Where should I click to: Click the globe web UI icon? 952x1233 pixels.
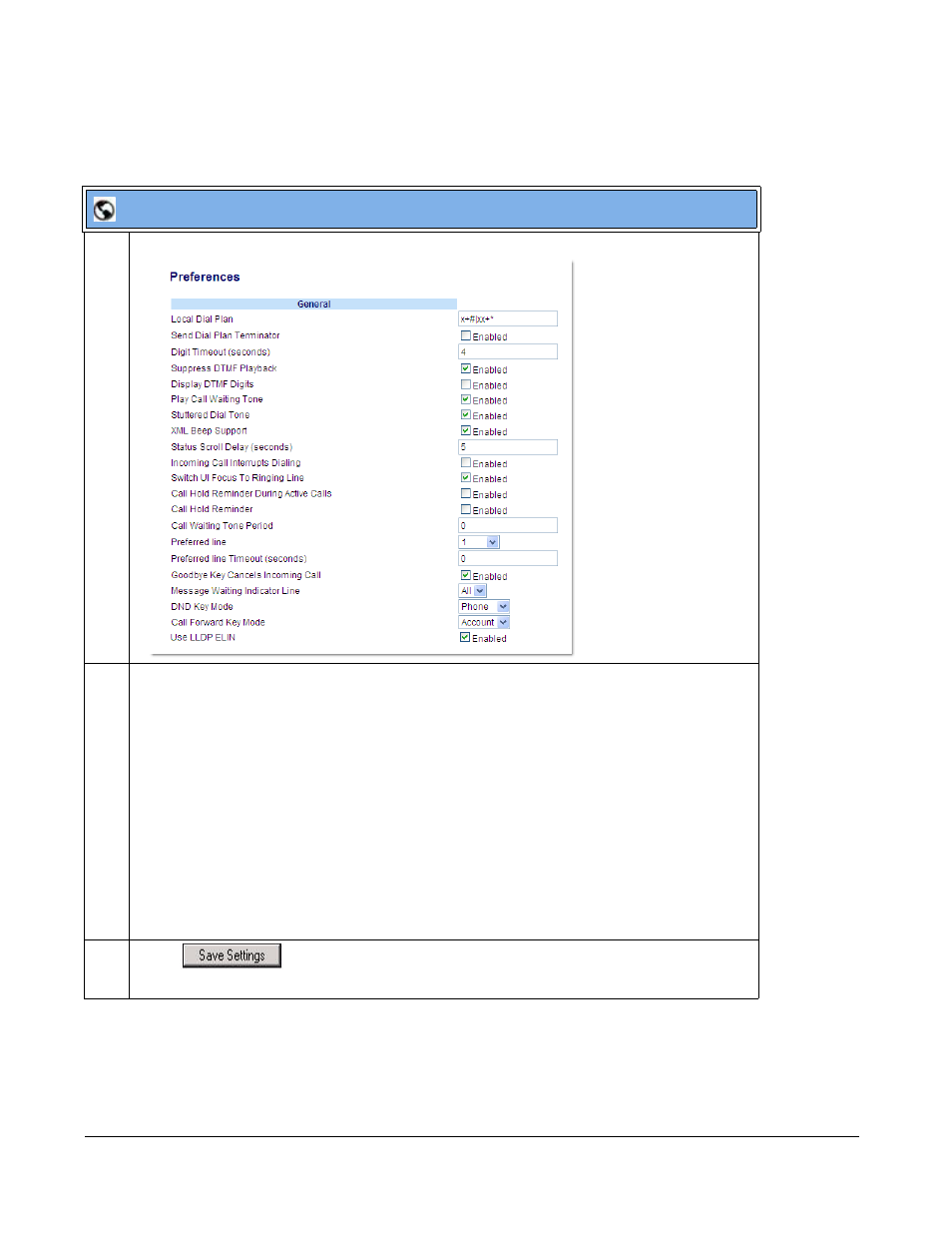(104, 210)
